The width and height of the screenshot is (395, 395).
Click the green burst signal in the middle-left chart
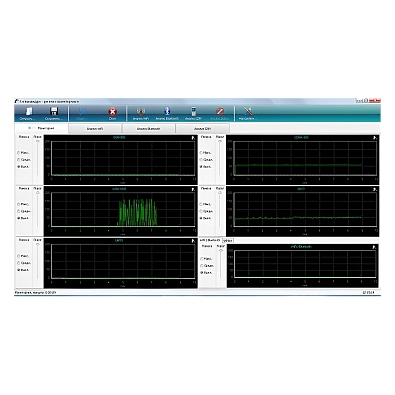(138, 212)
